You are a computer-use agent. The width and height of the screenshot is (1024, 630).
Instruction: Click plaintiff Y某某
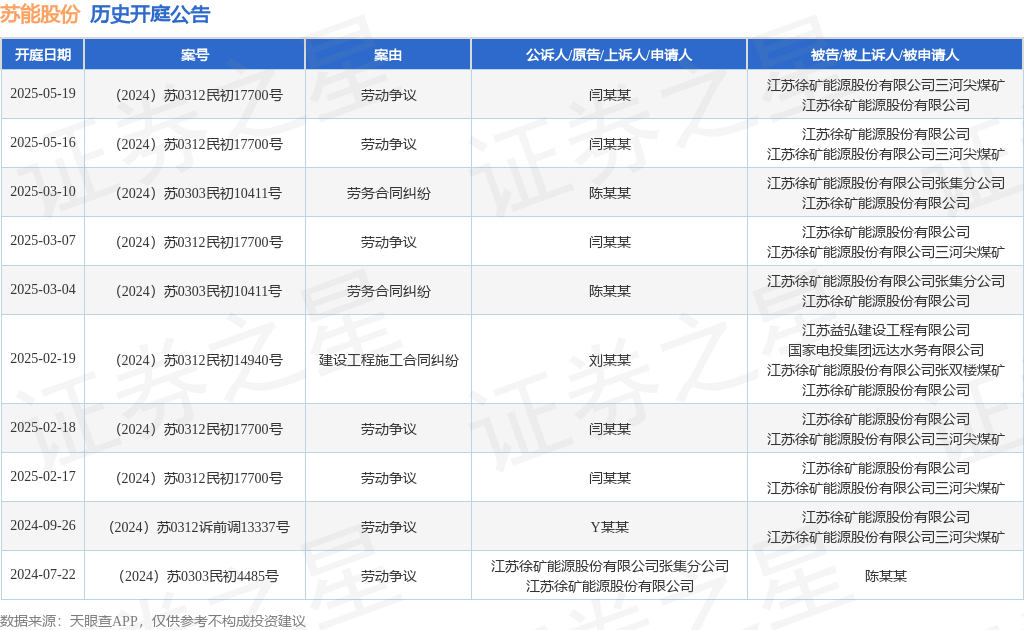click(x=609, y=528)
